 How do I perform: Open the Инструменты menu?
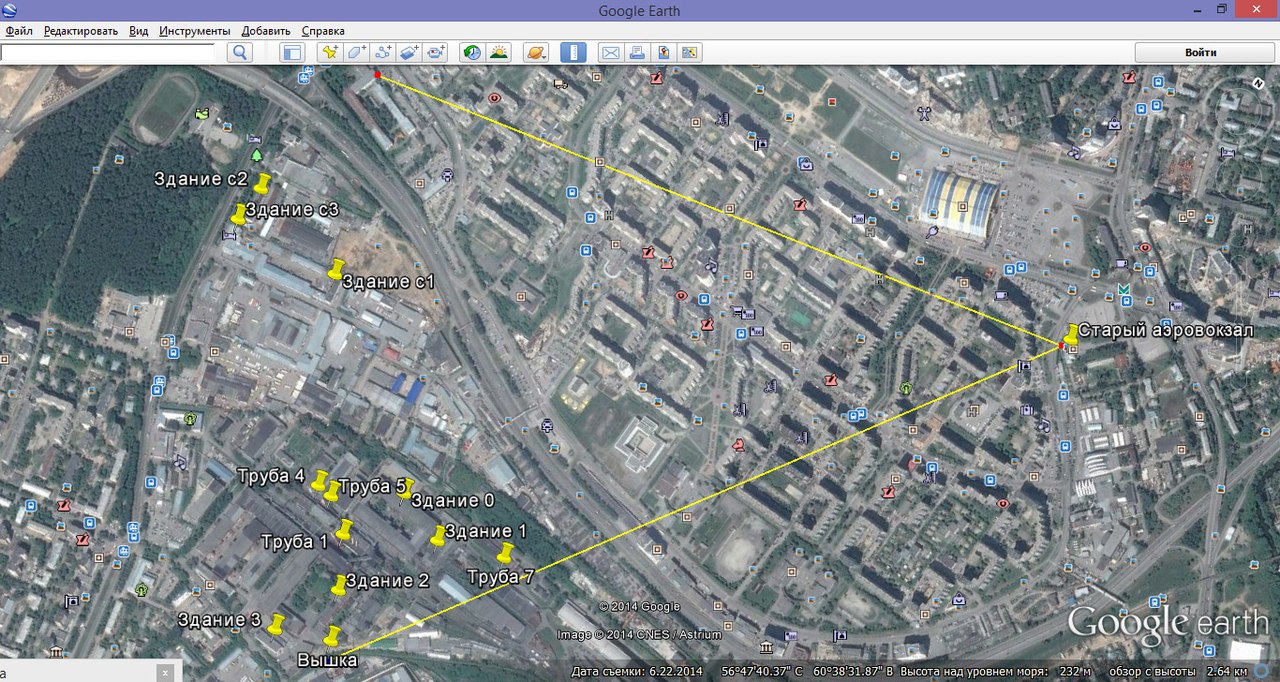click(x=194, y=31)
